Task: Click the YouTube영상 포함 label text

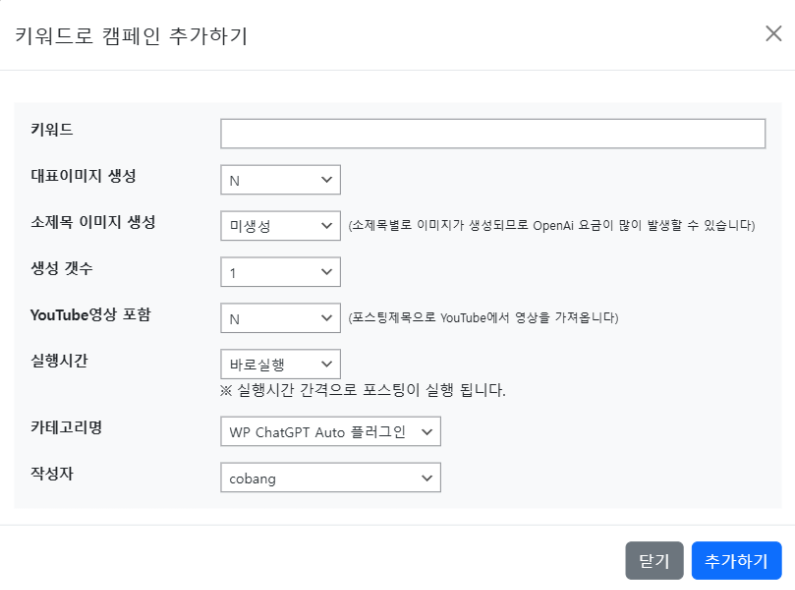Action: click(x=91, y=315)
